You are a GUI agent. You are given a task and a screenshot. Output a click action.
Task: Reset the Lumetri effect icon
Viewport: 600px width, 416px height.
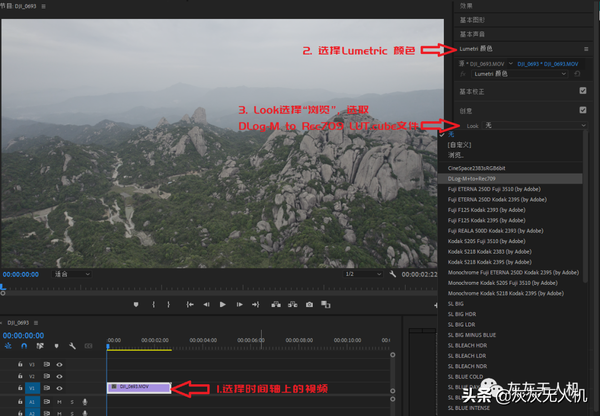[577, 74]
